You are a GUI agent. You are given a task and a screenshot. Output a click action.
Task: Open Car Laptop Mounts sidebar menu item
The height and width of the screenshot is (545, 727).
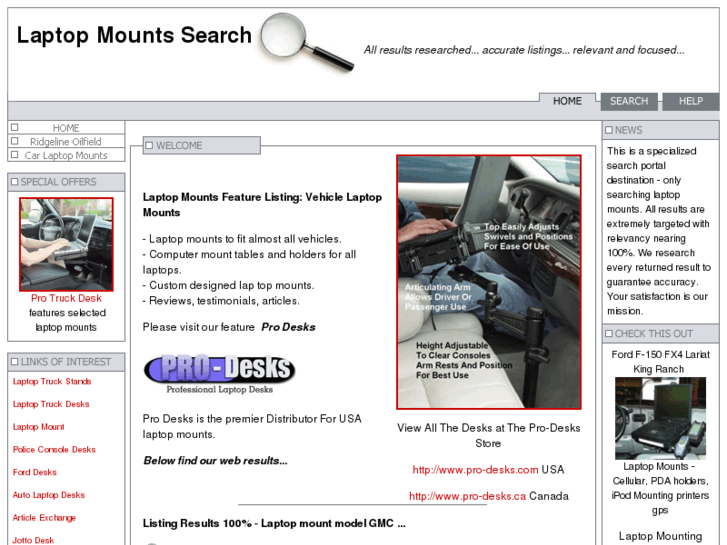pyautogui.click(x=66, y=155)
